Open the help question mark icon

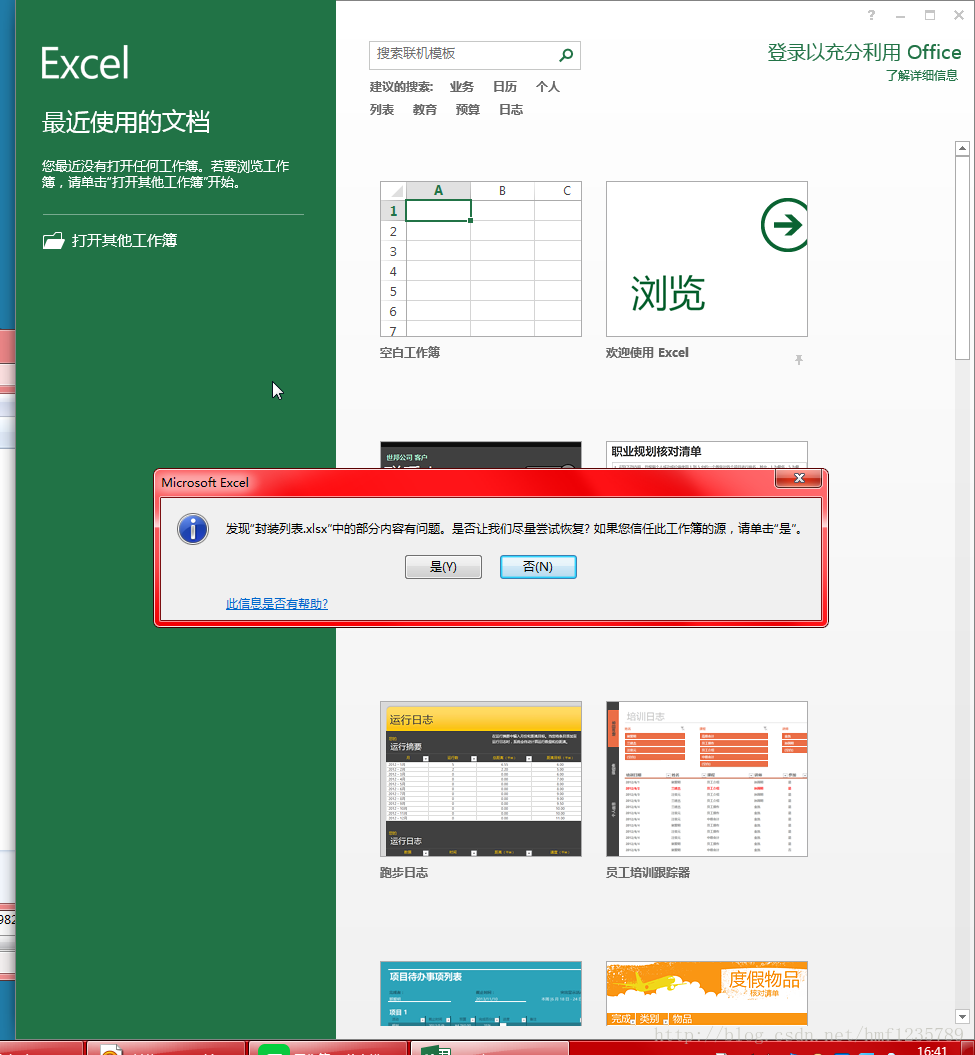click(871, 15)
